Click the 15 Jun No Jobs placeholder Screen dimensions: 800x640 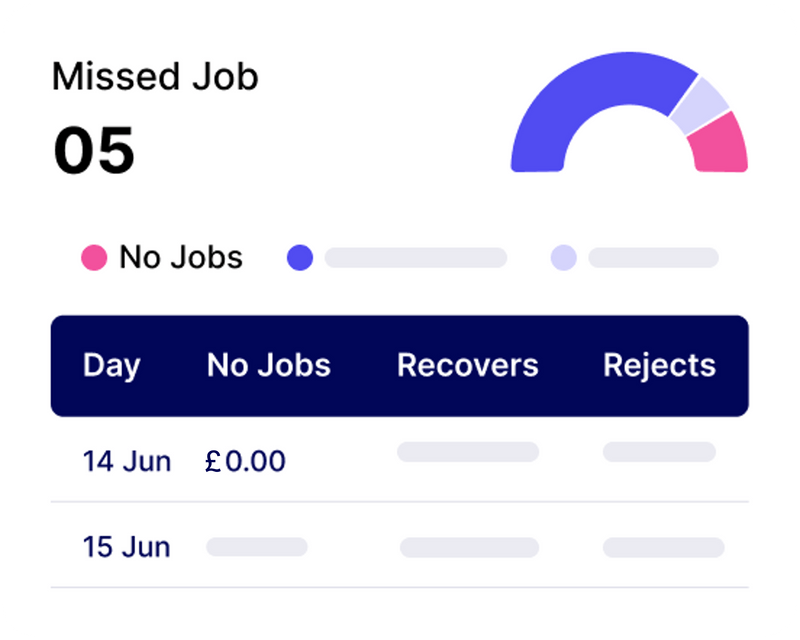pyautogui.click(x=257, y=547)
